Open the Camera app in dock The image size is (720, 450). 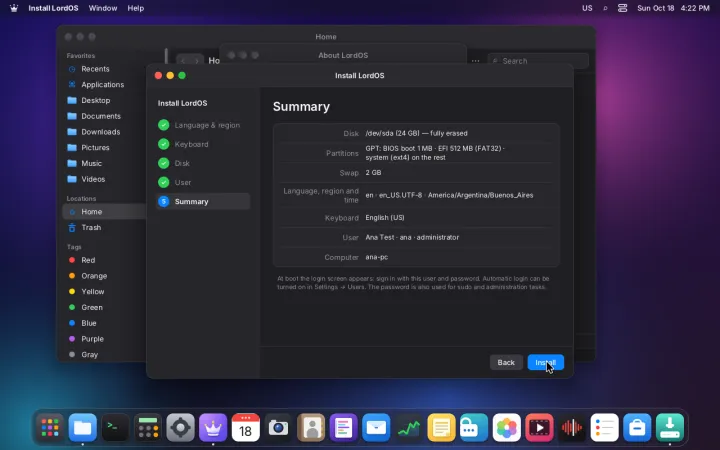(278, 428)
